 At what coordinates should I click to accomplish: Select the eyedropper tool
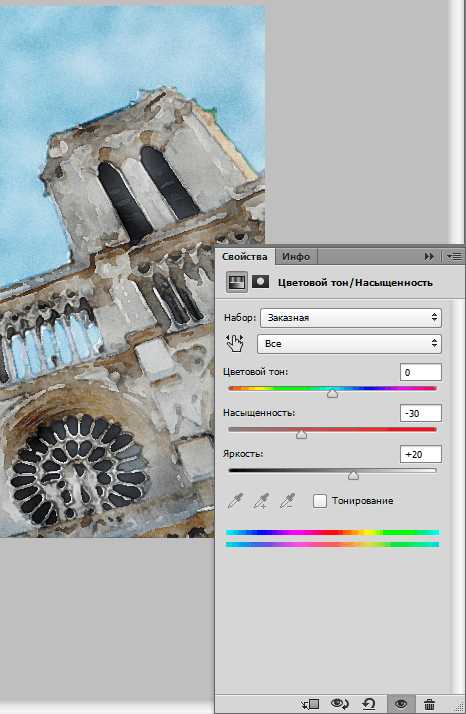pyautogui.click(x=236, y=501)
